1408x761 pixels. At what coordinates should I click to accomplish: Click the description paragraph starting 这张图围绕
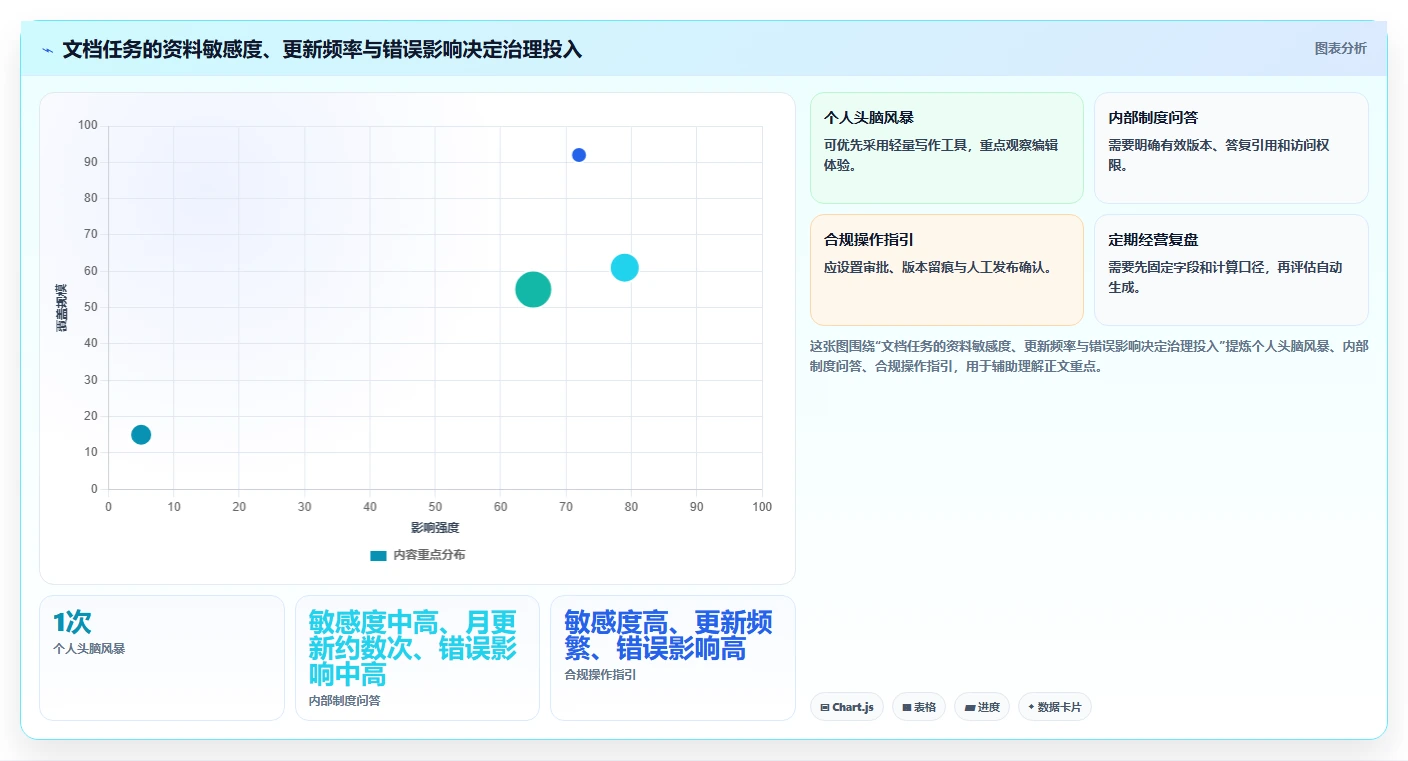(1089, 356)
